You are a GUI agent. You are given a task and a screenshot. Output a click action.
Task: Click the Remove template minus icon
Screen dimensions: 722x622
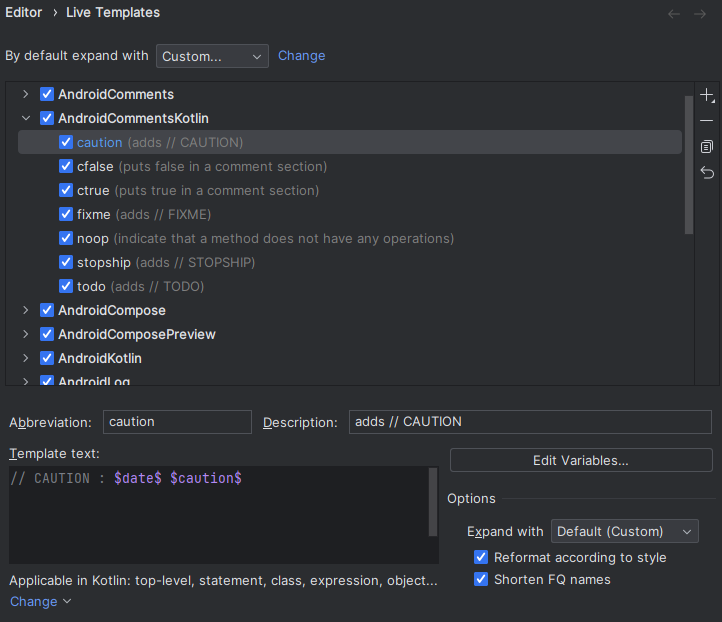[707, 121]
